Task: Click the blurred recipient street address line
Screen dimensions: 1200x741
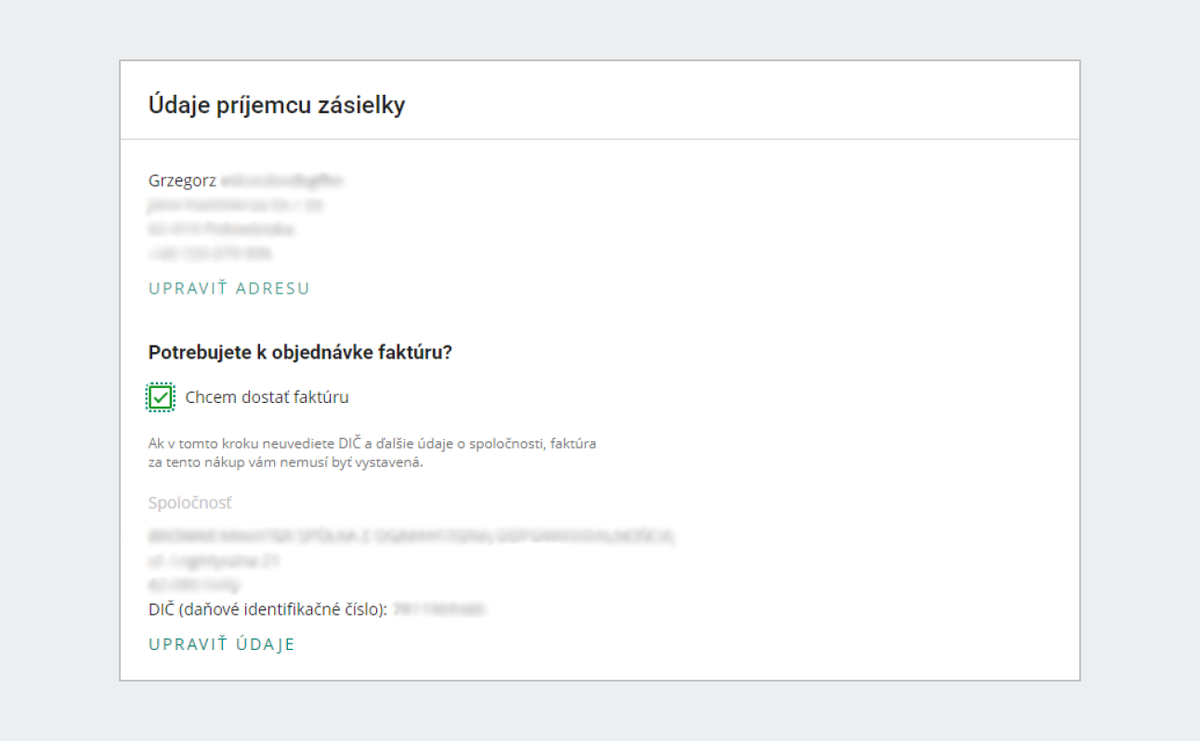Action: (x=236, y=205)
